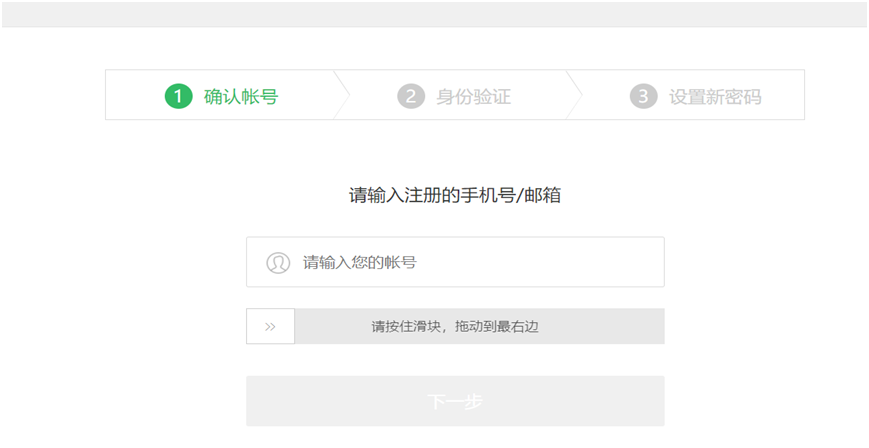Focus the 请输入您的帐号 placeholder text
The width and height of the screenshot is (869, 448).
(x=360, y=263)
